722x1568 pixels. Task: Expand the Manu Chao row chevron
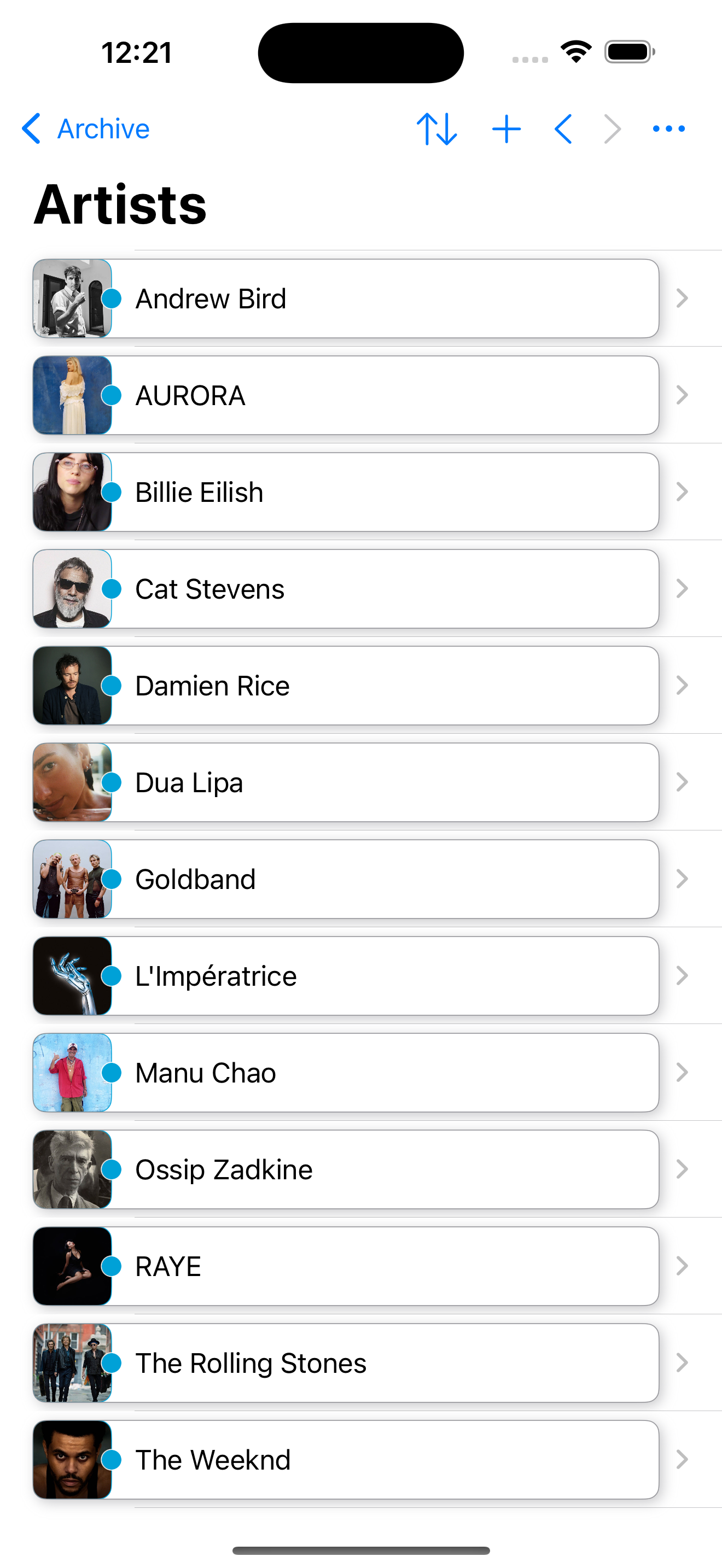coord(682,1073)
